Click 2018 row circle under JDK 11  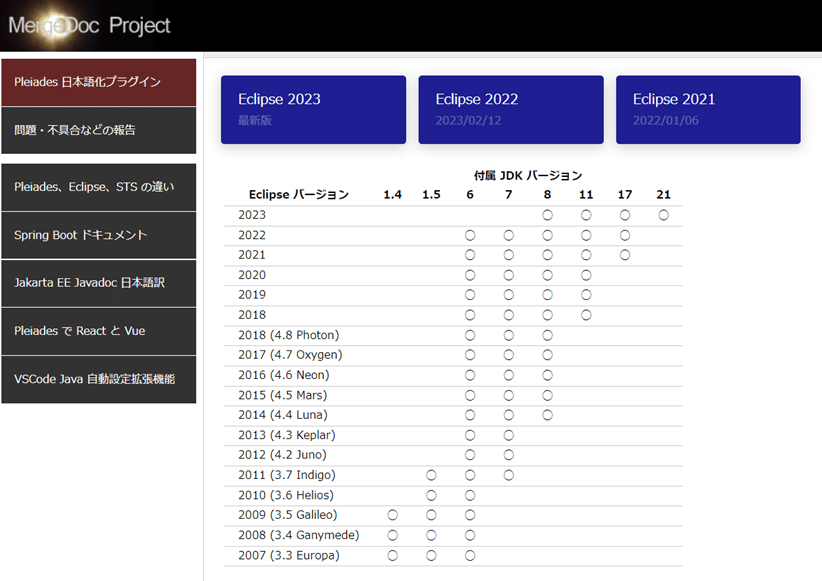coord(586,315)
